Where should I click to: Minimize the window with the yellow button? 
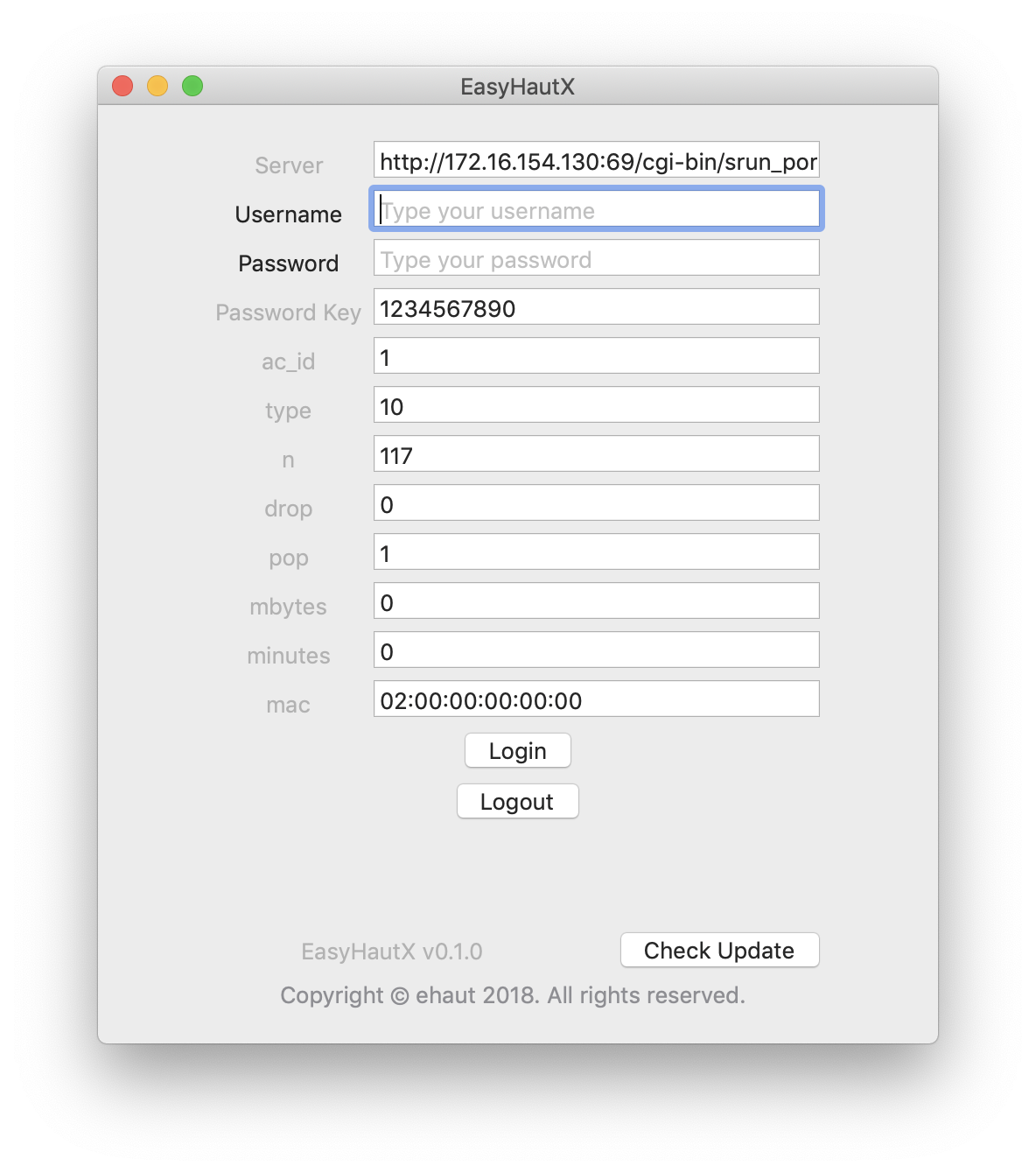[157, 86]
